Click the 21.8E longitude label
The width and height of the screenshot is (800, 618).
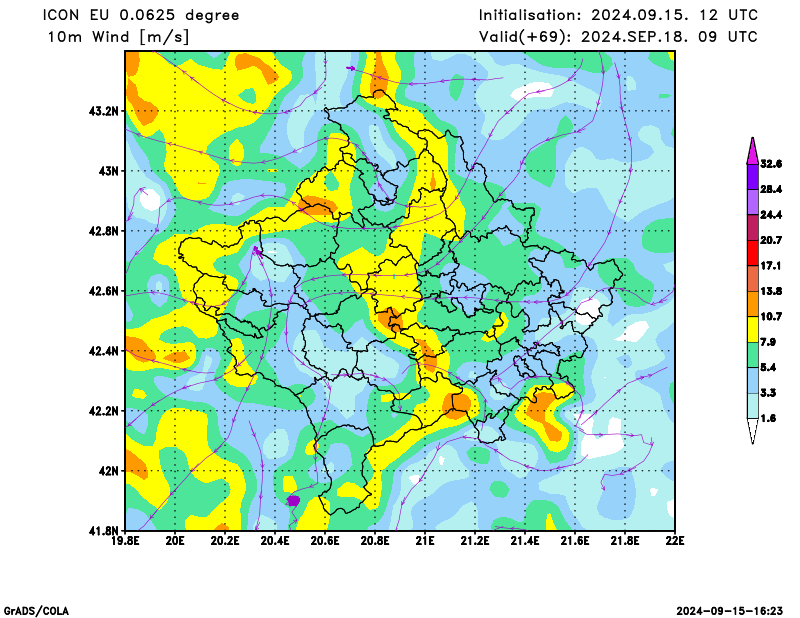pos(625,540)
